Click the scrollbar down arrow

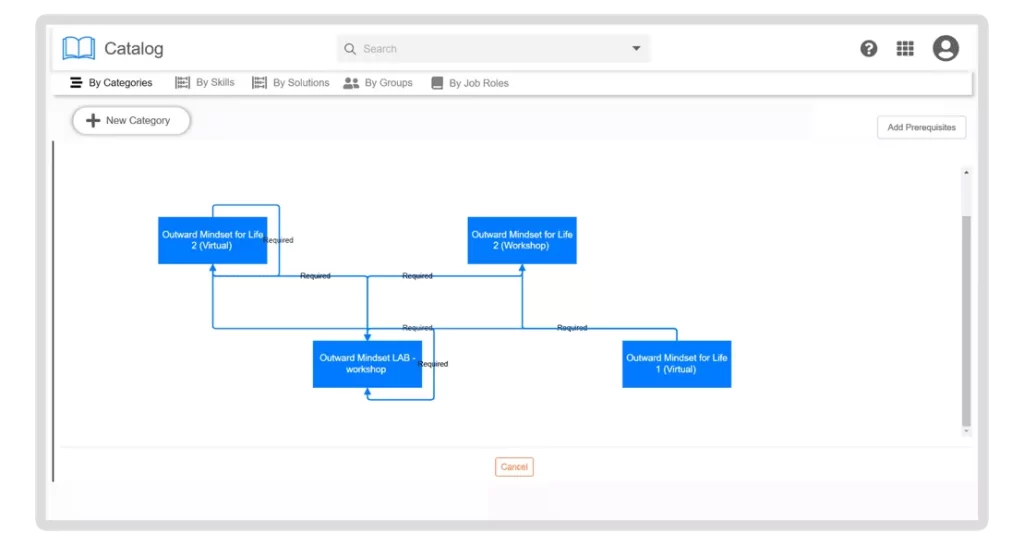(966, 431)
